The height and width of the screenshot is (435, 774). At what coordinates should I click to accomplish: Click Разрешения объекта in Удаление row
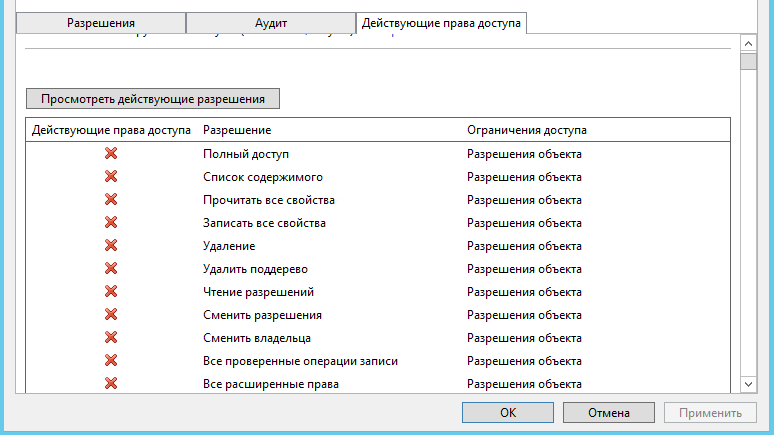click(x=524, y=246)
